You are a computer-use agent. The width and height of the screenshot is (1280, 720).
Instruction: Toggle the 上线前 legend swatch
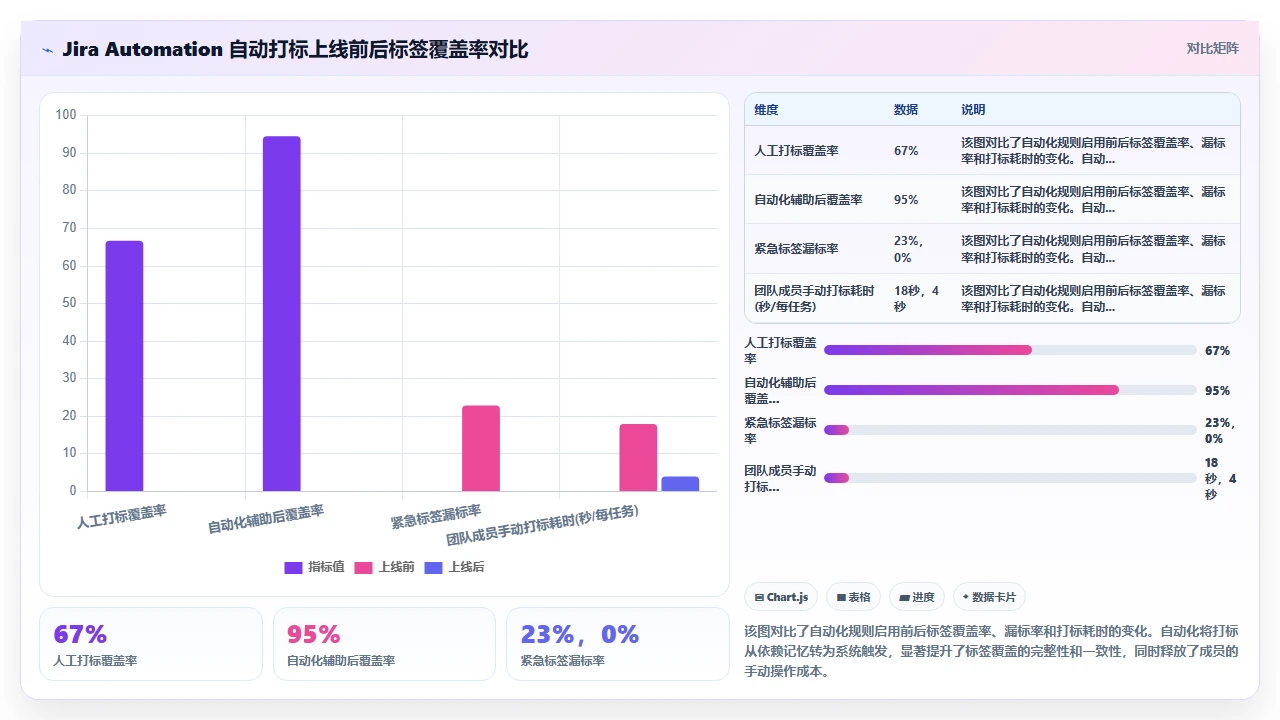tap(363, 567)
